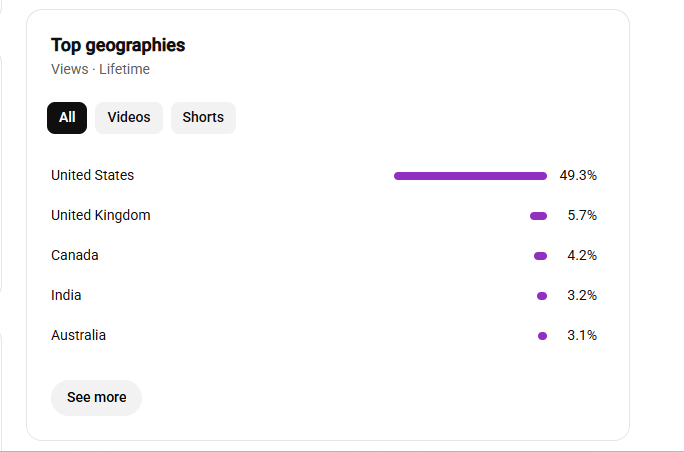
Task: Click the United Kingdom purple bar
Action: pyautogui.click(x=538, y=216)
